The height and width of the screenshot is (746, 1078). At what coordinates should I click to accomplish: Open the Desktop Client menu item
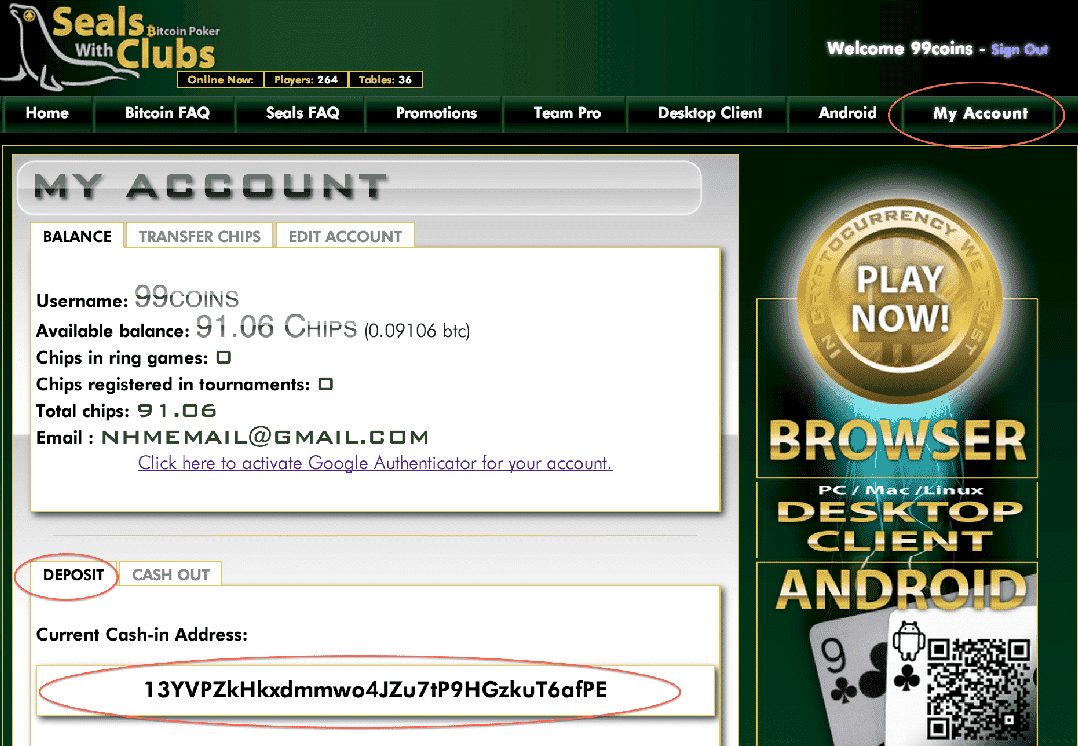point(710,113)
